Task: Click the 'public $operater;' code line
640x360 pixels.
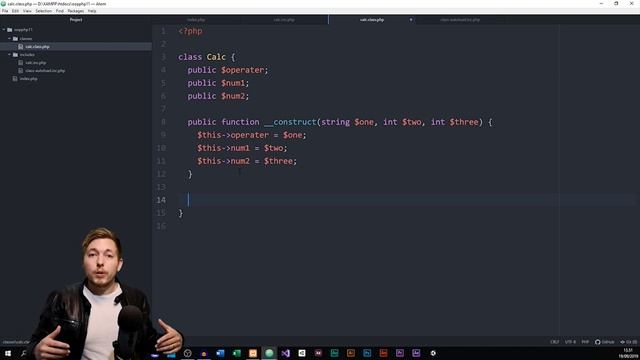Action: tap(228, 70)
